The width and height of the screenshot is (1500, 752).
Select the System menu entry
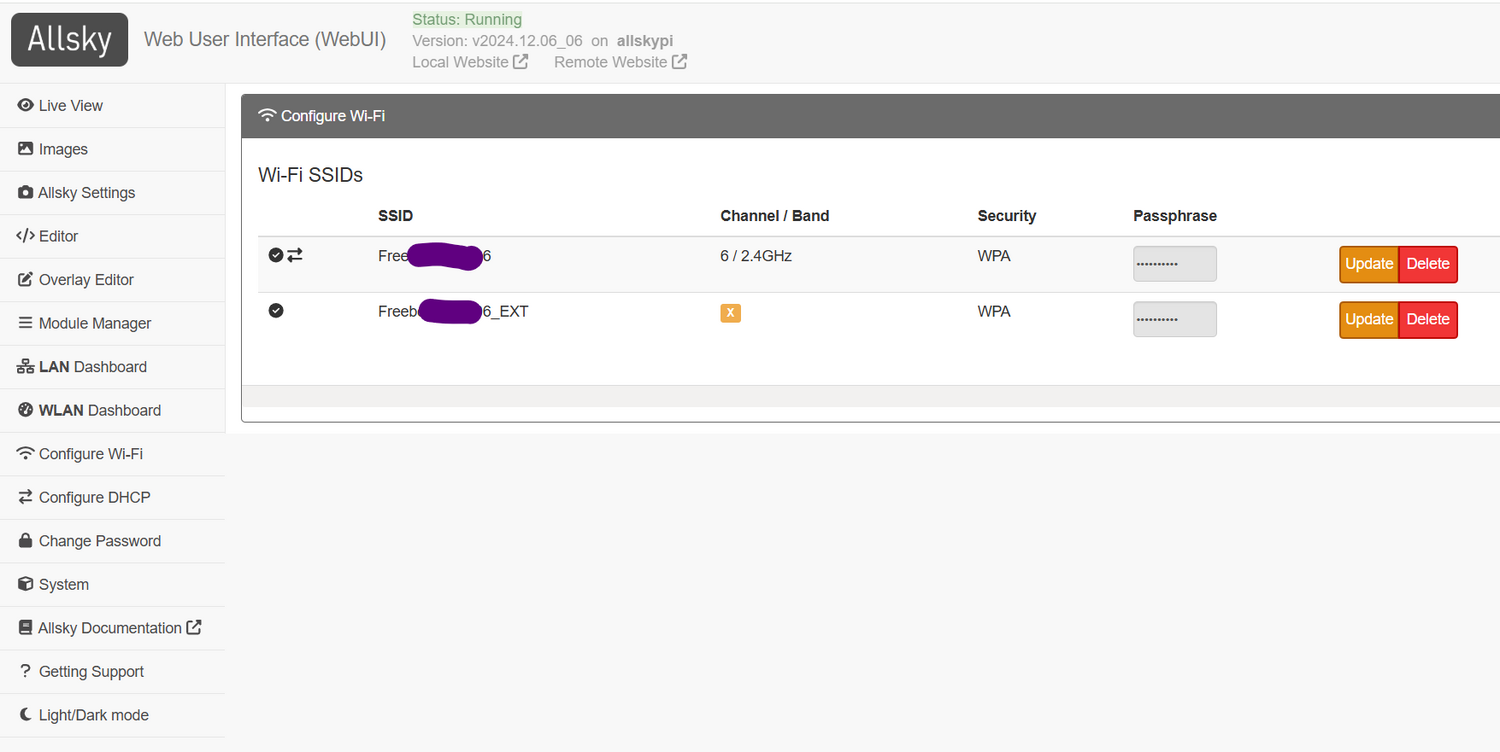(63, 584)
